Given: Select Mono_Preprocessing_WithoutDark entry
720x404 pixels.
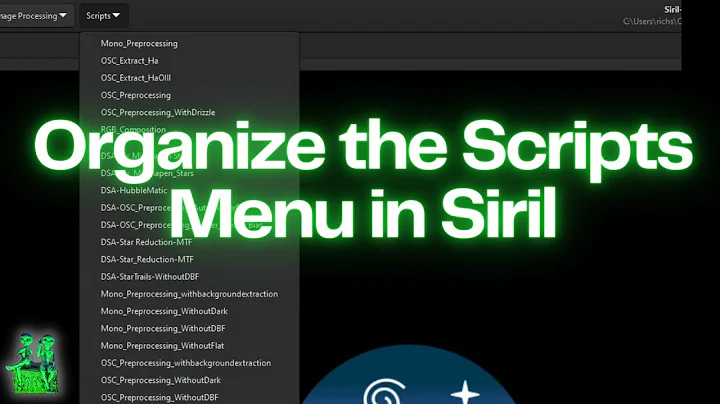Looking at the screenshot, I should [164, 311].
